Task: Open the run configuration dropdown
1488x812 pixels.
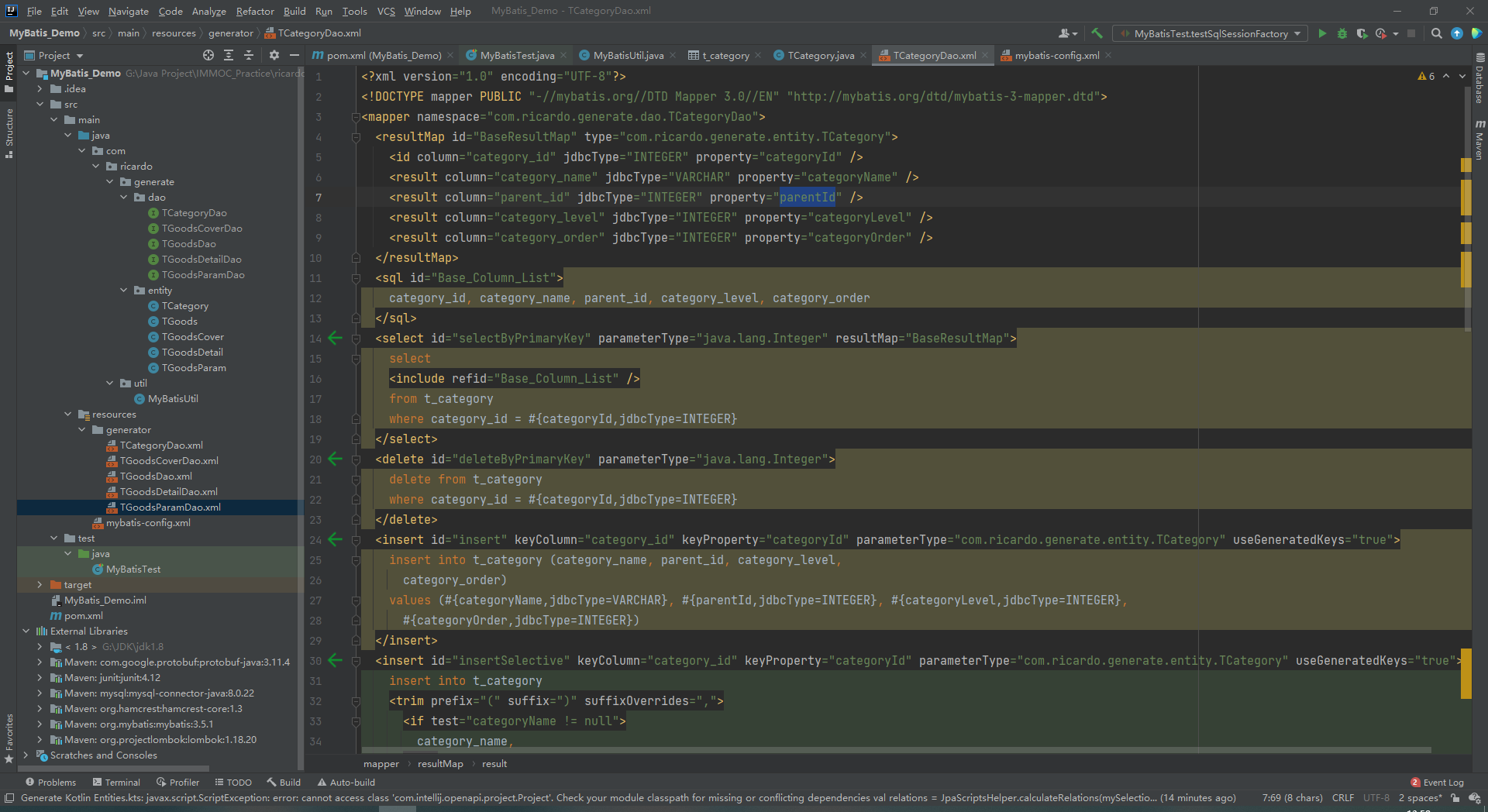Action: pyautogui.click(x=1211, y=33)
